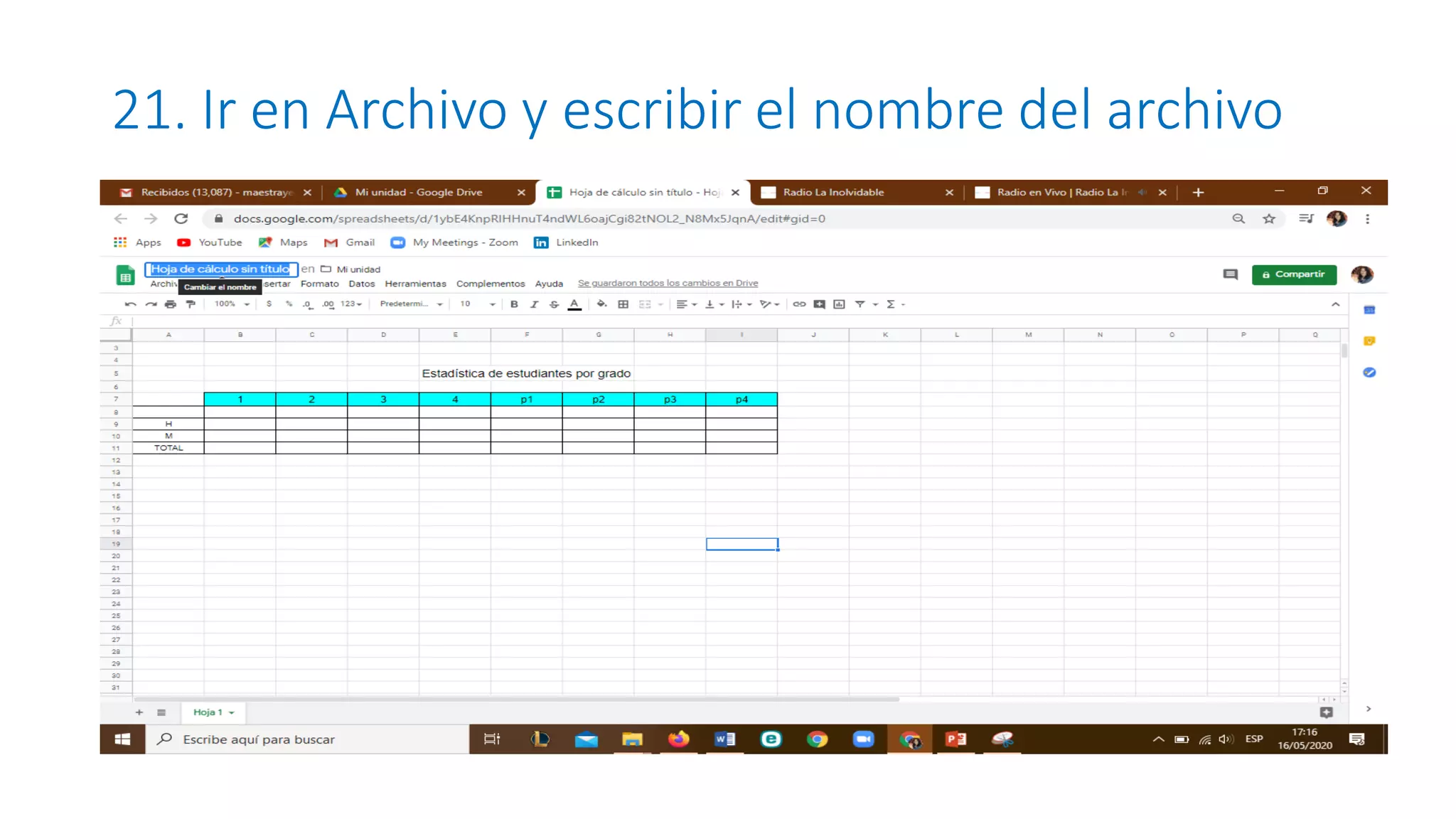Open the YouTube bookmark
The image size is (1456, 819).
pos(210,242)
